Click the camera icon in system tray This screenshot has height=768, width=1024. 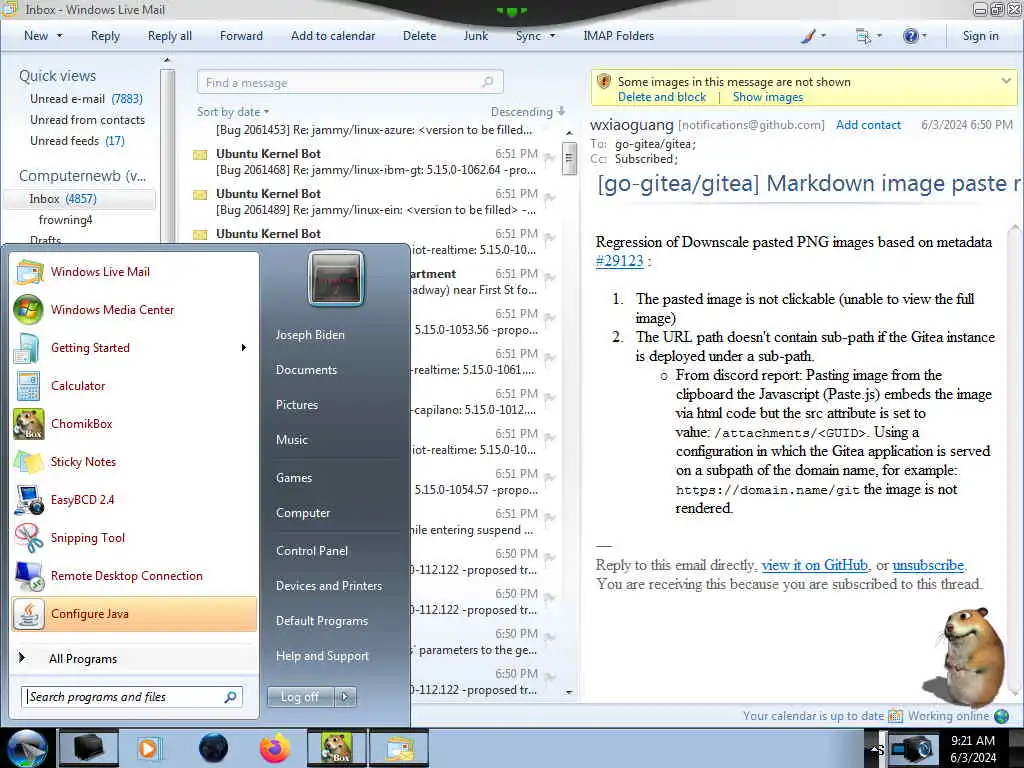(912, 749)
